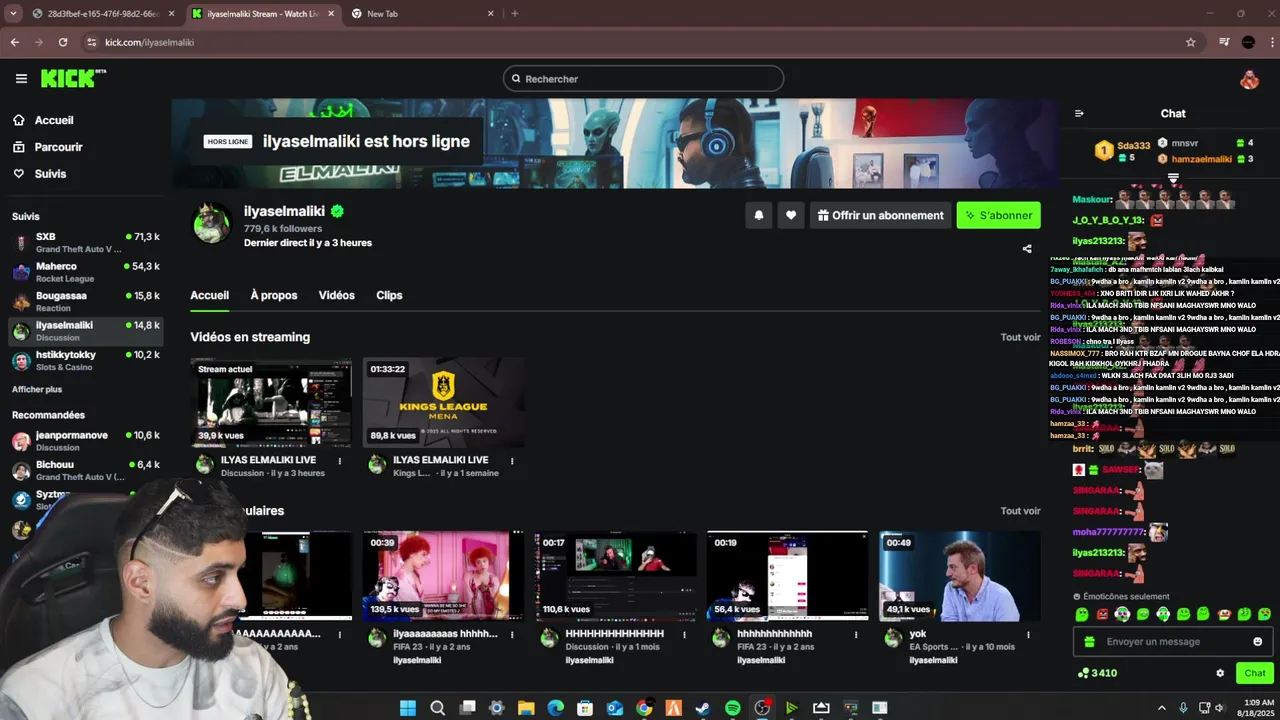The image size is (1280, 720).
Task: Open the Stream actuel video thumbnail
Action: click(271, 402)
